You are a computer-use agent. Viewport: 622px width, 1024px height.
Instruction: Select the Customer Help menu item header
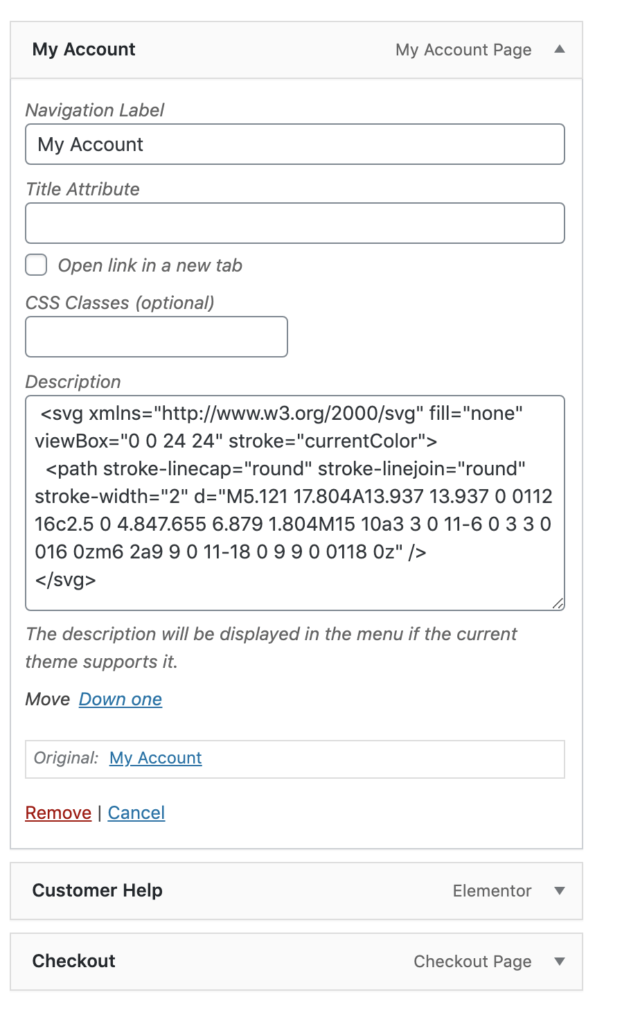tap(97, 891)
